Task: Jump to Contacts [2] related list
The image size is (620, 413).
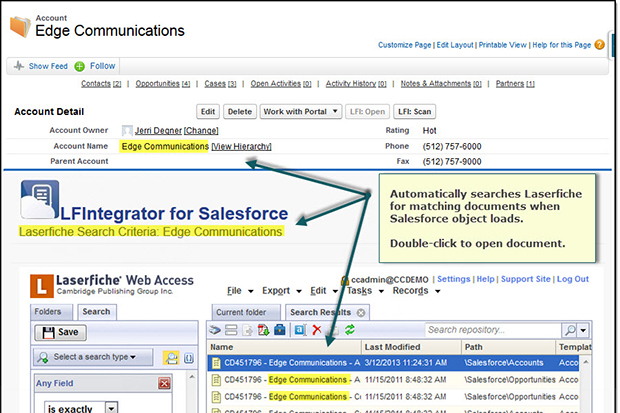Action: (101, 83)
